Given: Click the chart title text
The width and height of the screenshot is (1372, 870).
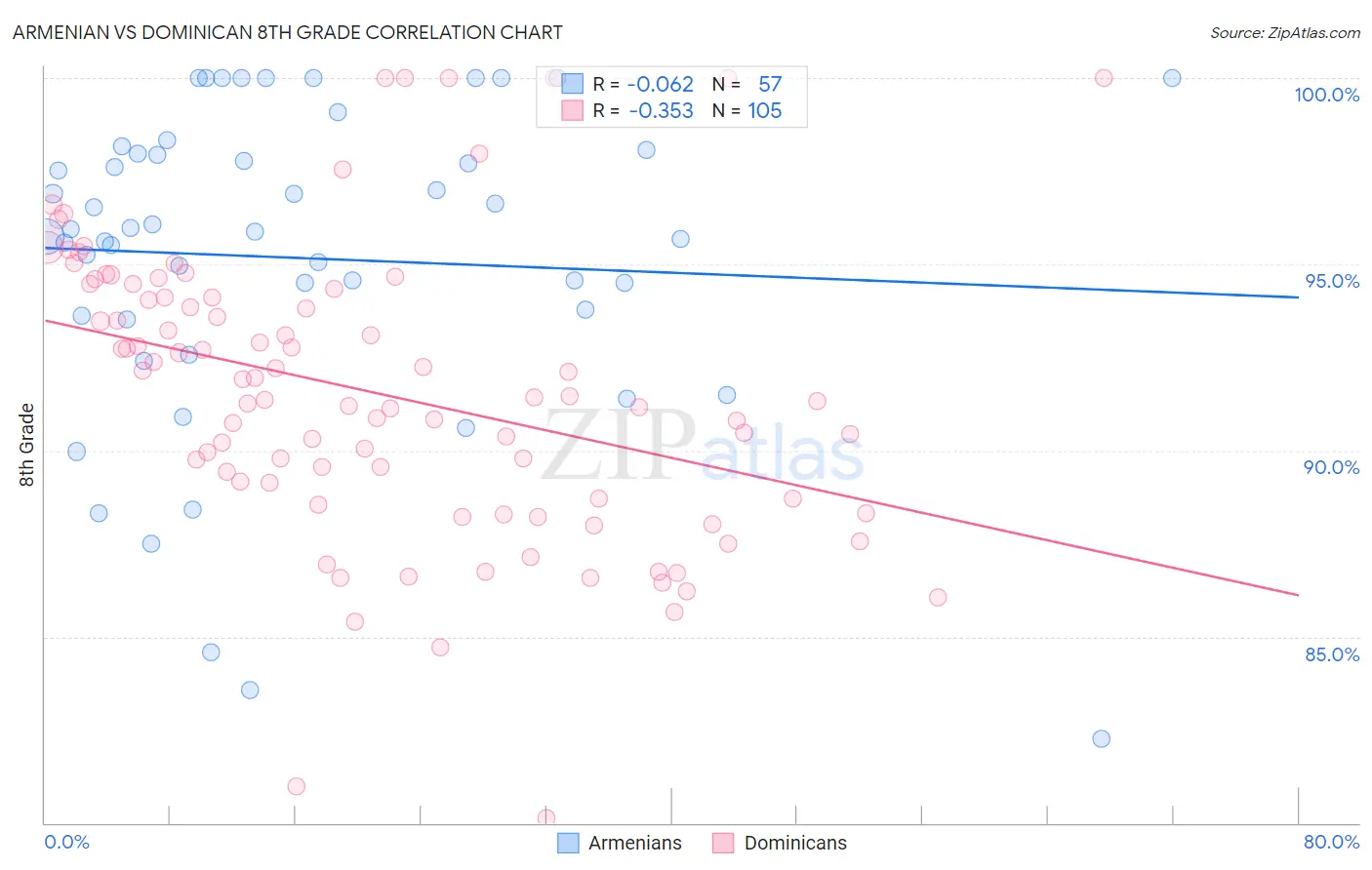Looking at the screenshot, I should point(288,32).
